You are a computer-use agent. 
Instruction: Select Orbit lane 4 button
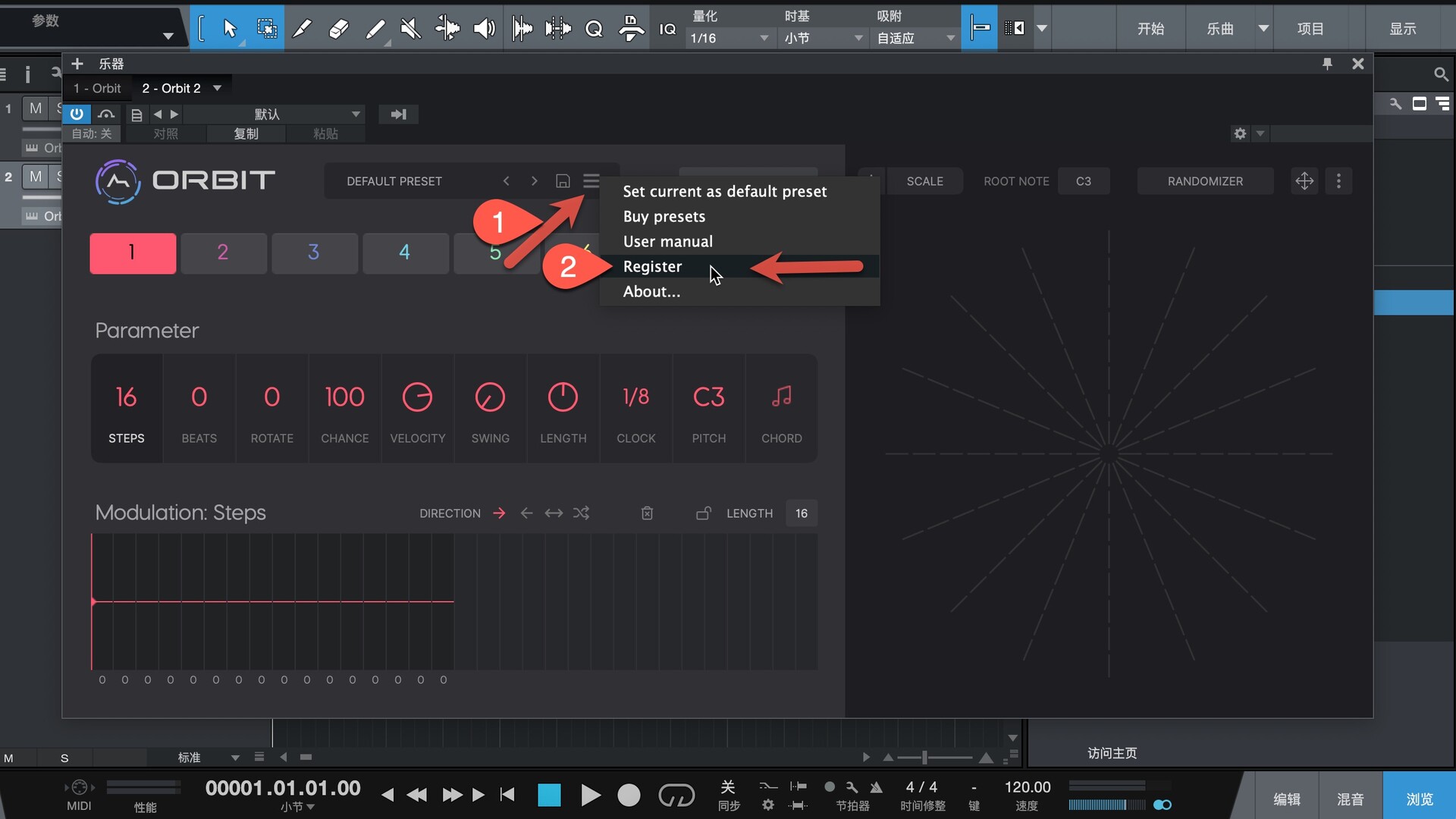(x=405, y=253)
